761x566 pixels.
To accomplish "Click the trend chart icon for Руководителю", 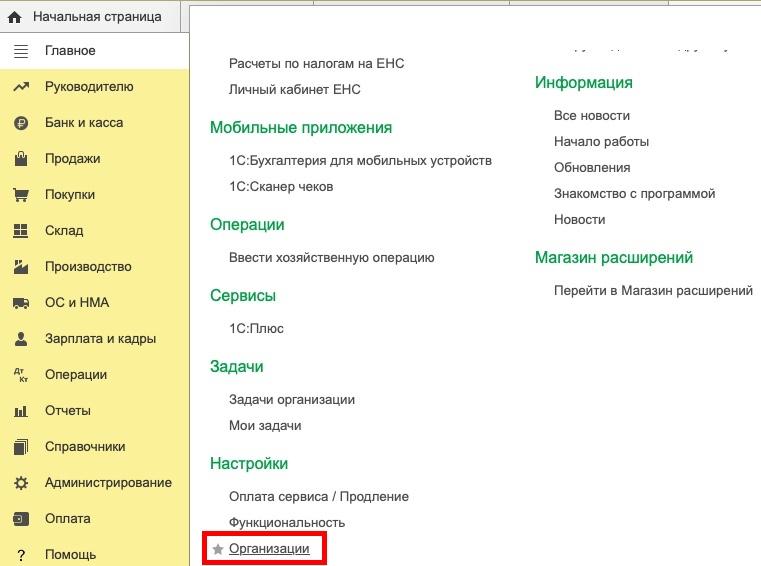I will point(21,87).
